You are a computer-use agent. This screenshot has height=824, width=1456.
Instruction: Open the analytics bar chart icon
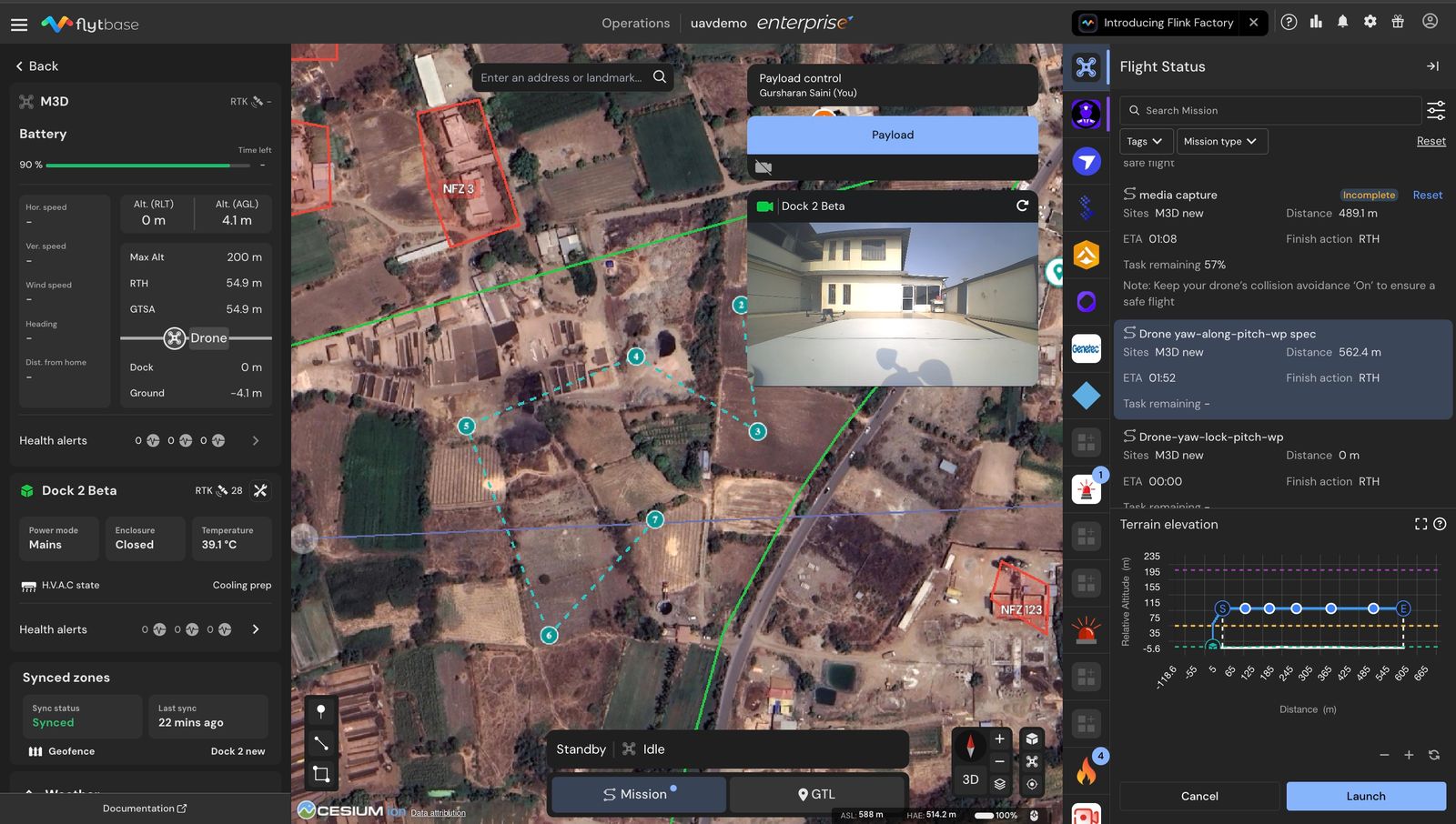point(1316,22)
